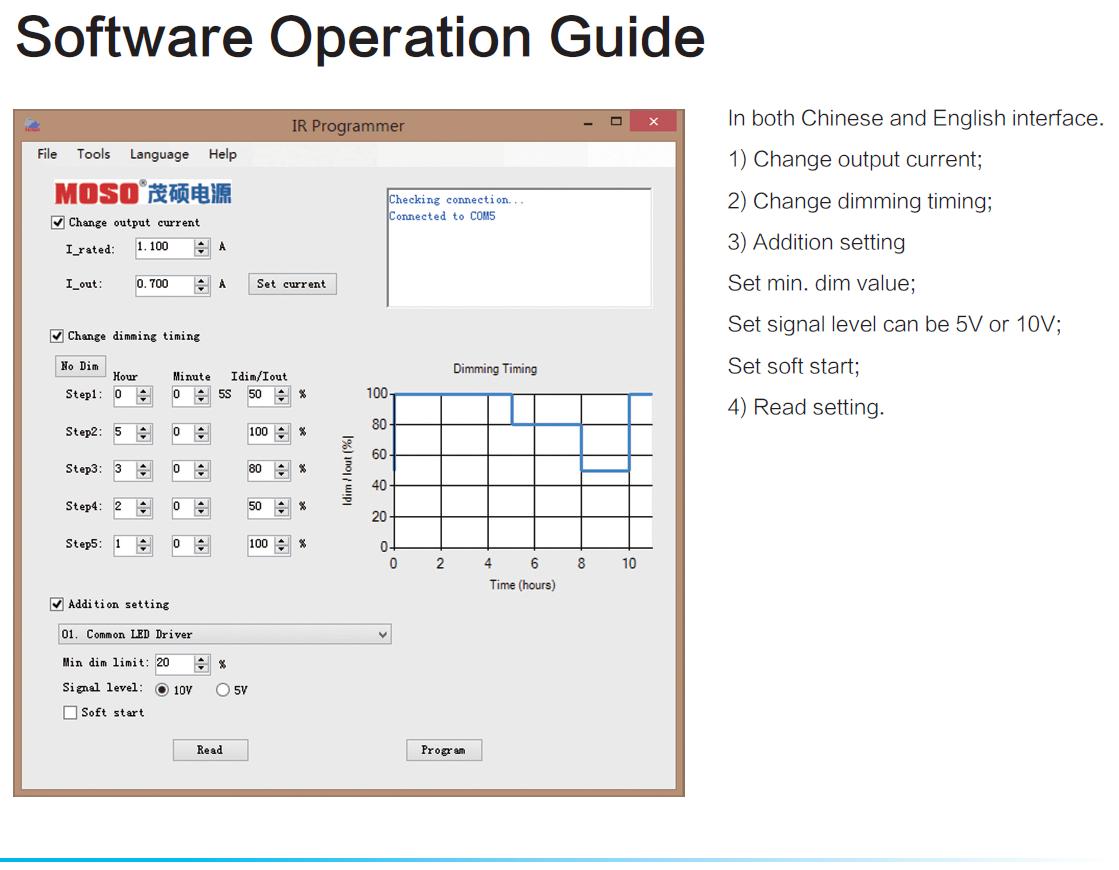Click the '5S' label beside Step1
The width and height of the screenshot is (1119, 870).
tap(225, 395)
